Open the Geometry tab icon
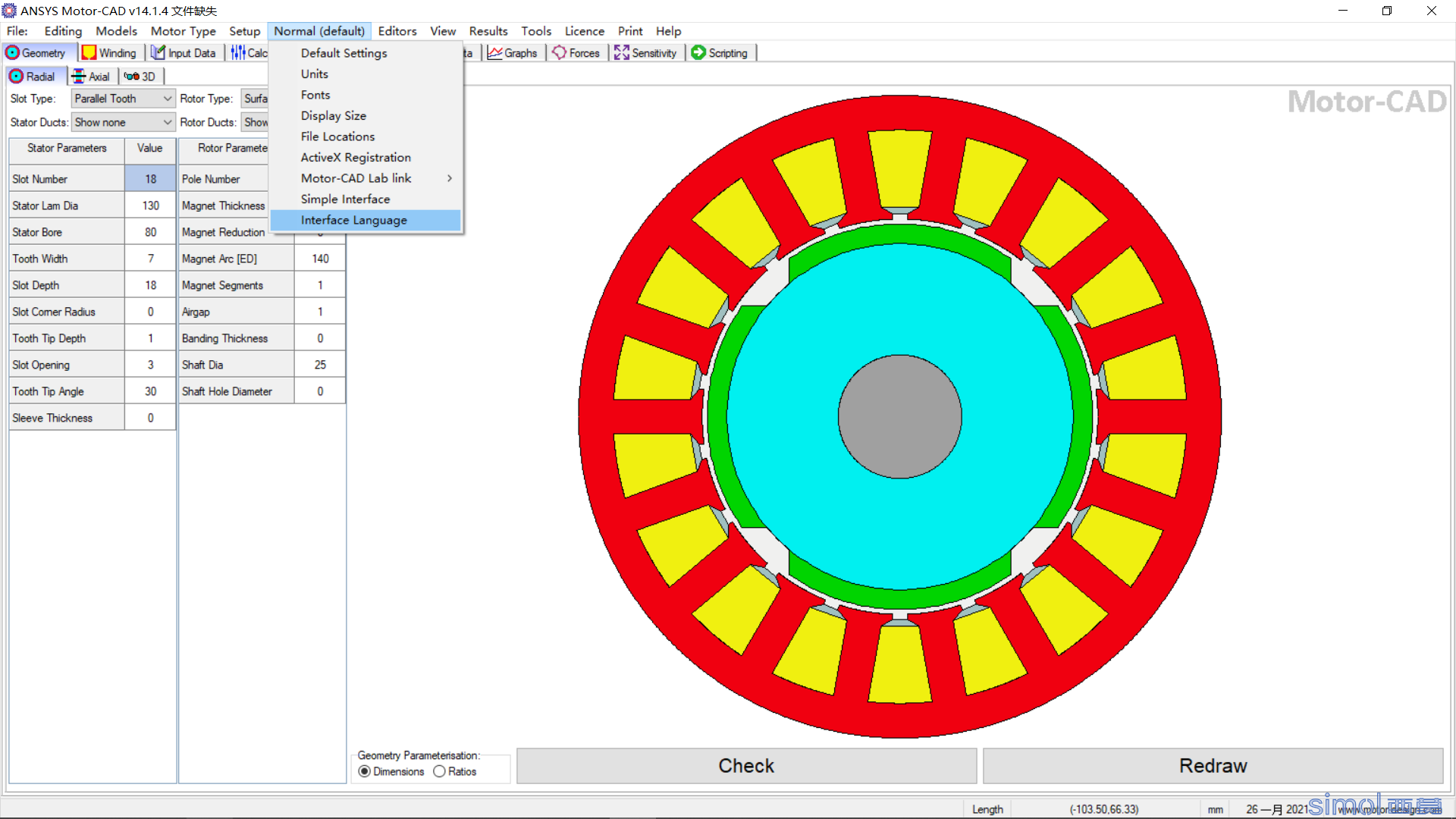Image resolution: width=1456 pixels, height=819 pixels. point(12,53)
